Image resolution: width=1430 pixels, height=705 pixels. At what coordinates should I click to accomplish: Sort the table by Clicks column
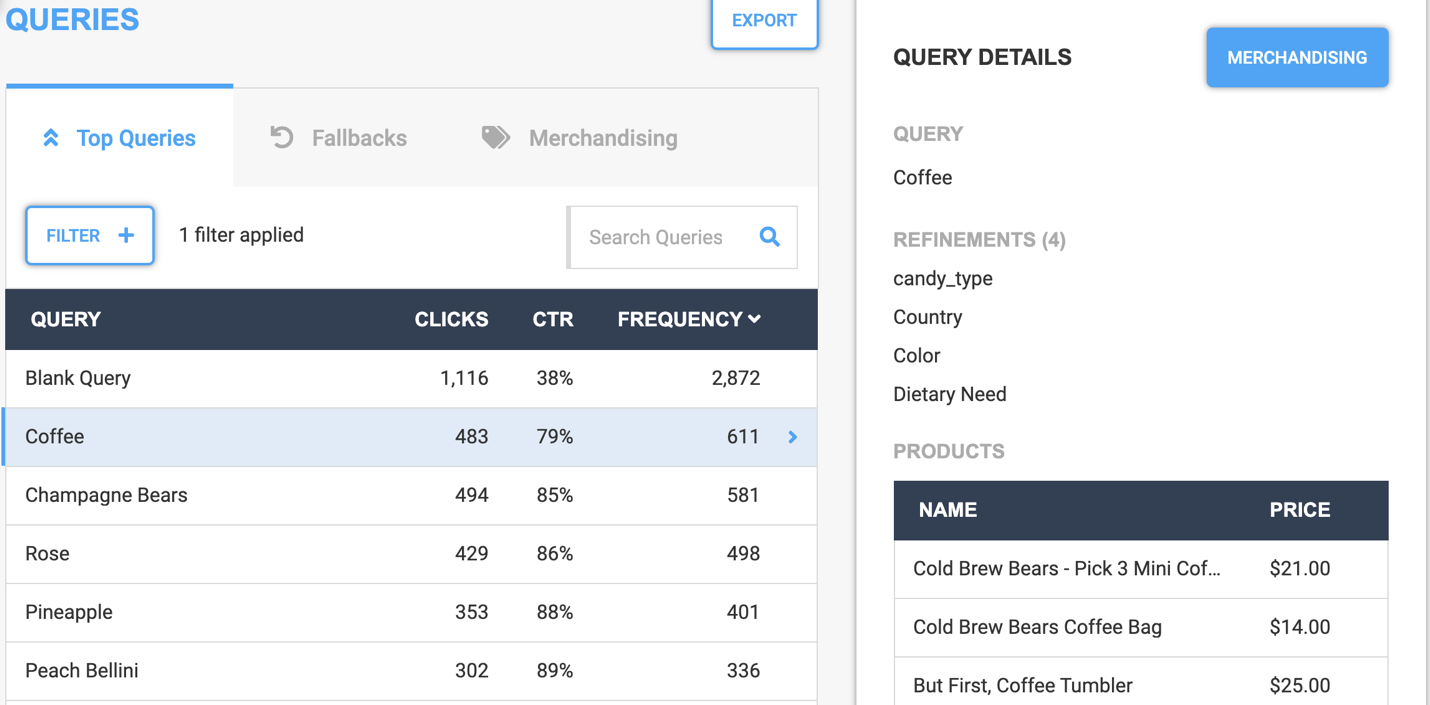(x=452, y=319)
